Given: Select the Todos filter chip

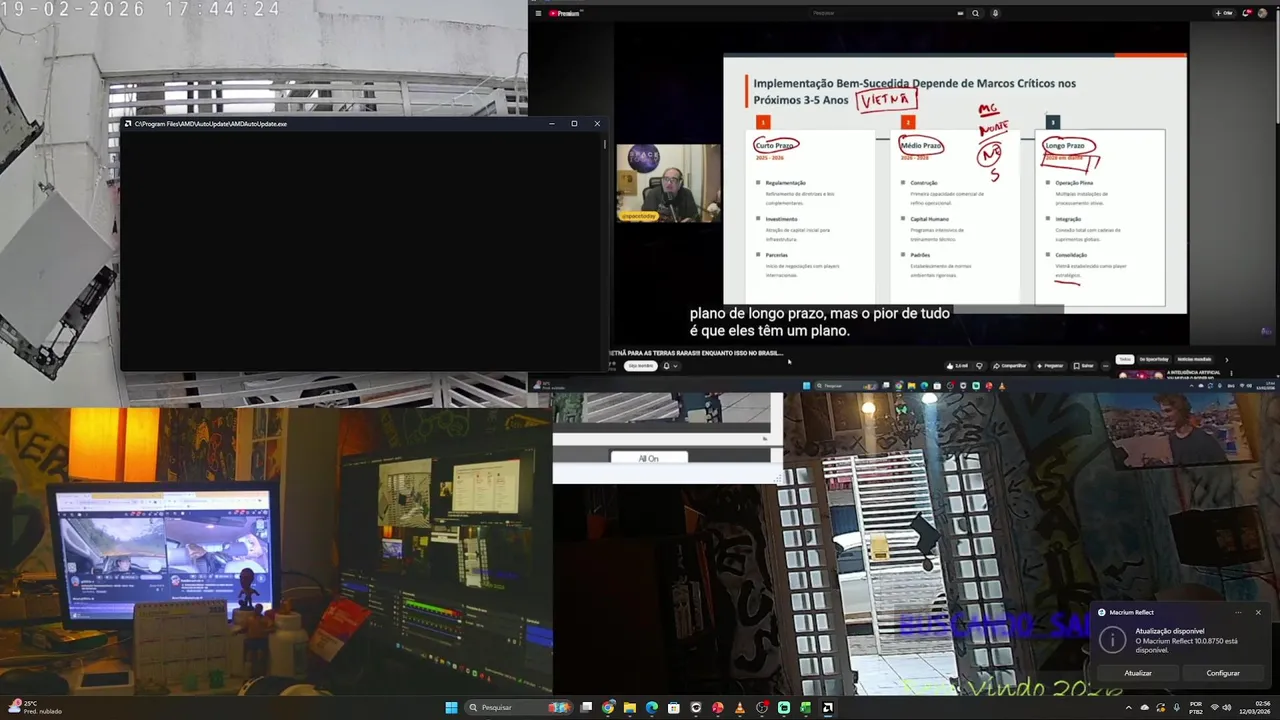Looking at the screenshot, I should [x=1125, y=359].
